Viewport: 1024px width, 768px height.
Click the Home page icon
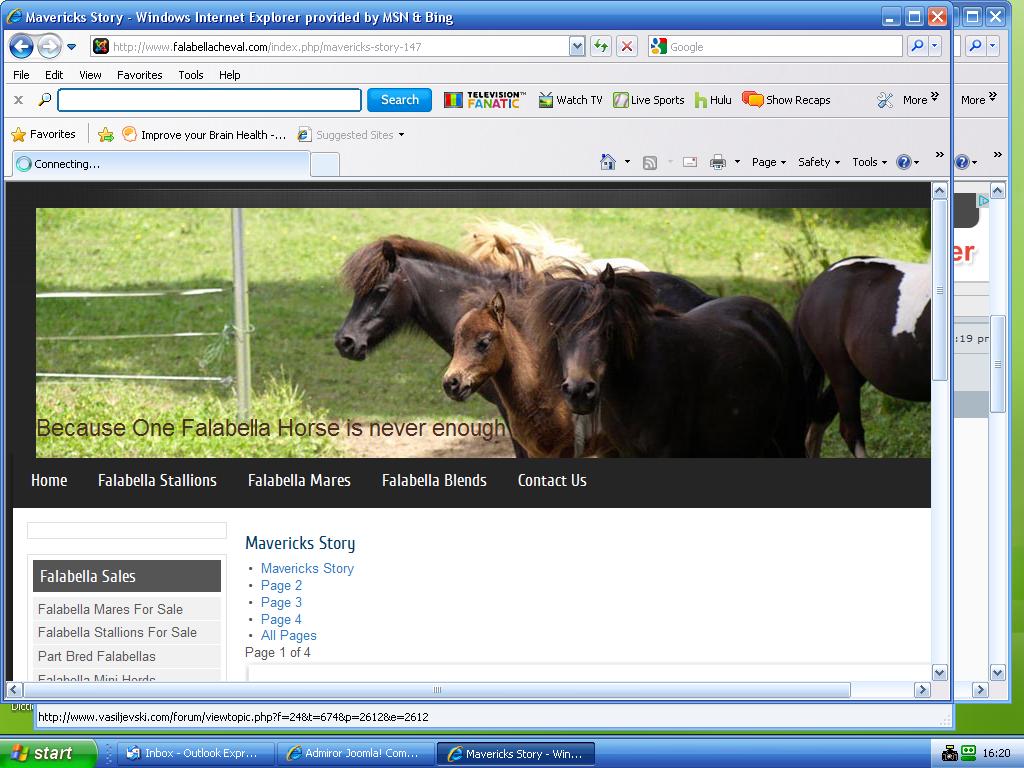point(608,162)
